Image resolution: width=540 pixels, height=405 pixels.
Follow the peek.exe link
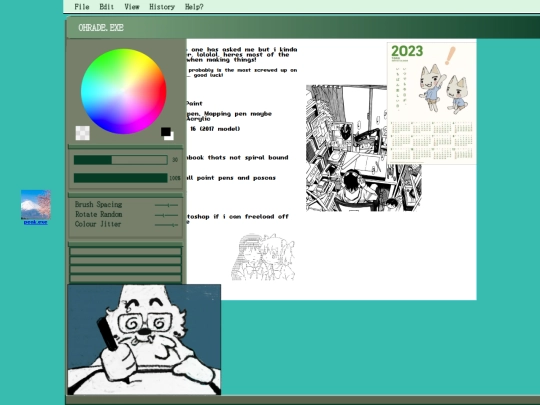point(35,222)
